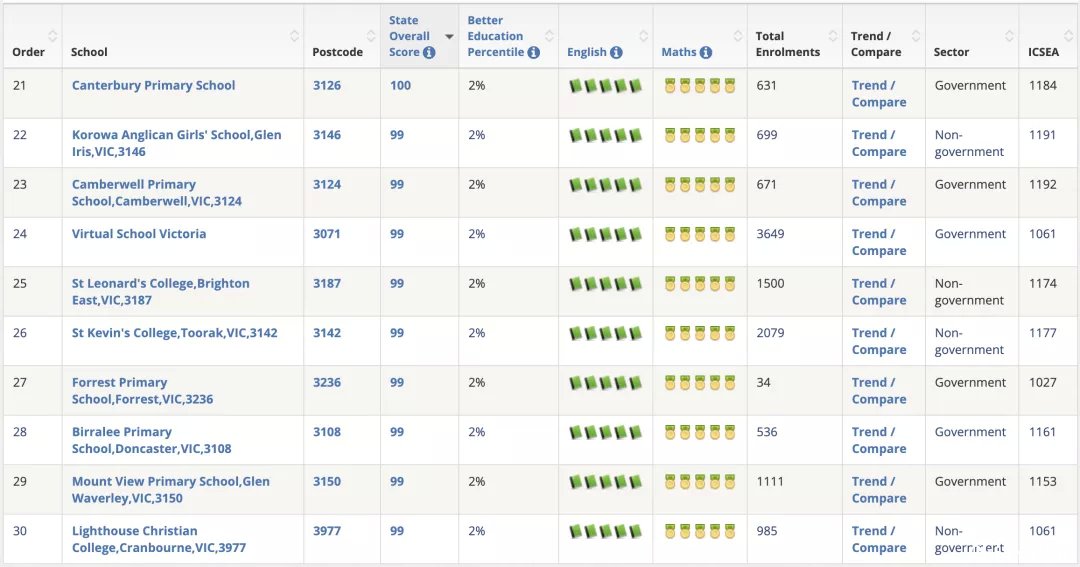
Task: Click Maths medal rating for Mount View Primary
Action: coord(700,482)
